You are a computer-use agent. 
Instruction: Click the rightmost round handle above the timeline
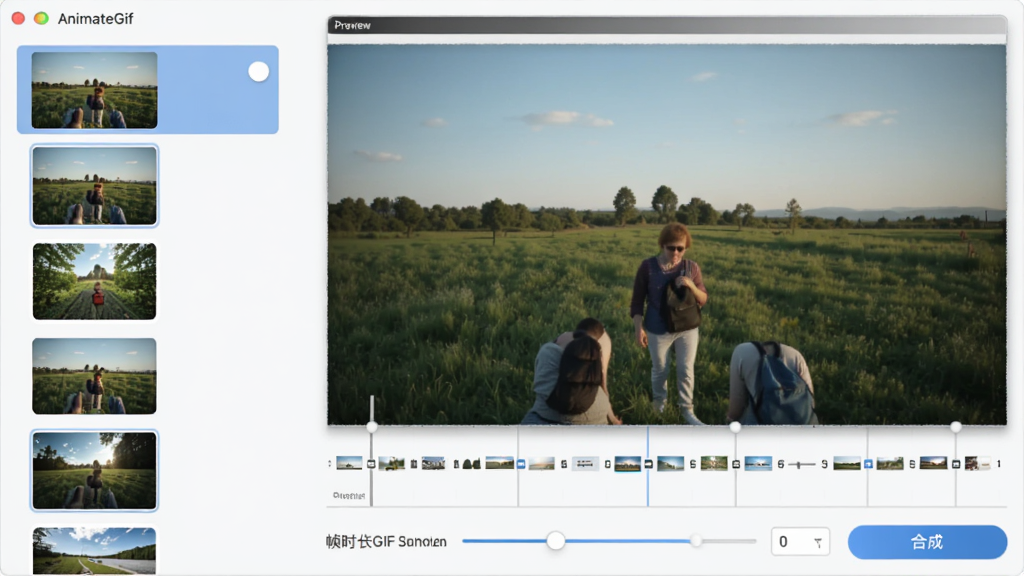pyautogui.click(x=956, y=427)
